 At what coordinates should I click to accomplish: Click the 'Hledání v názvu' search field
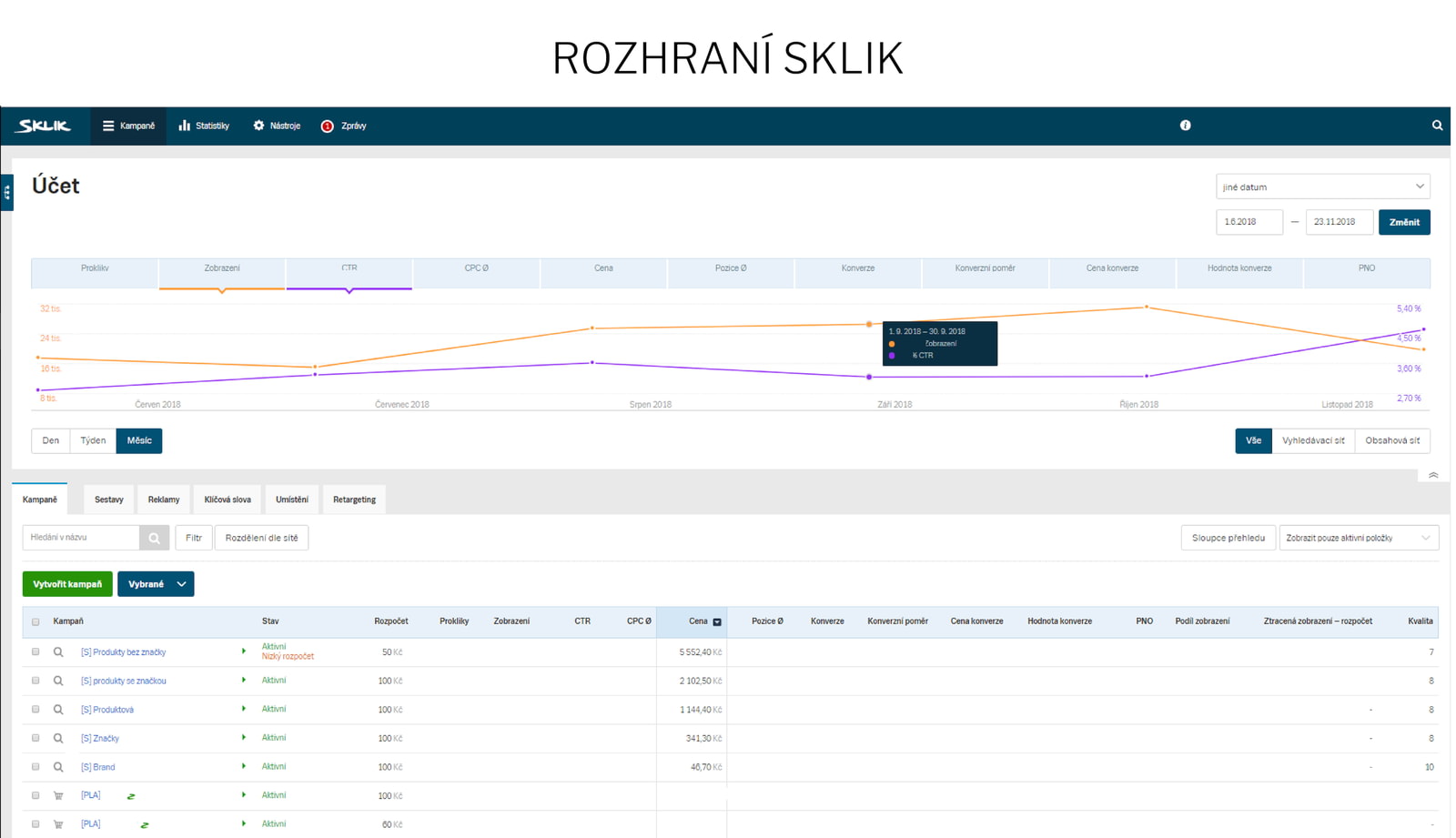(x=81, y=538)
